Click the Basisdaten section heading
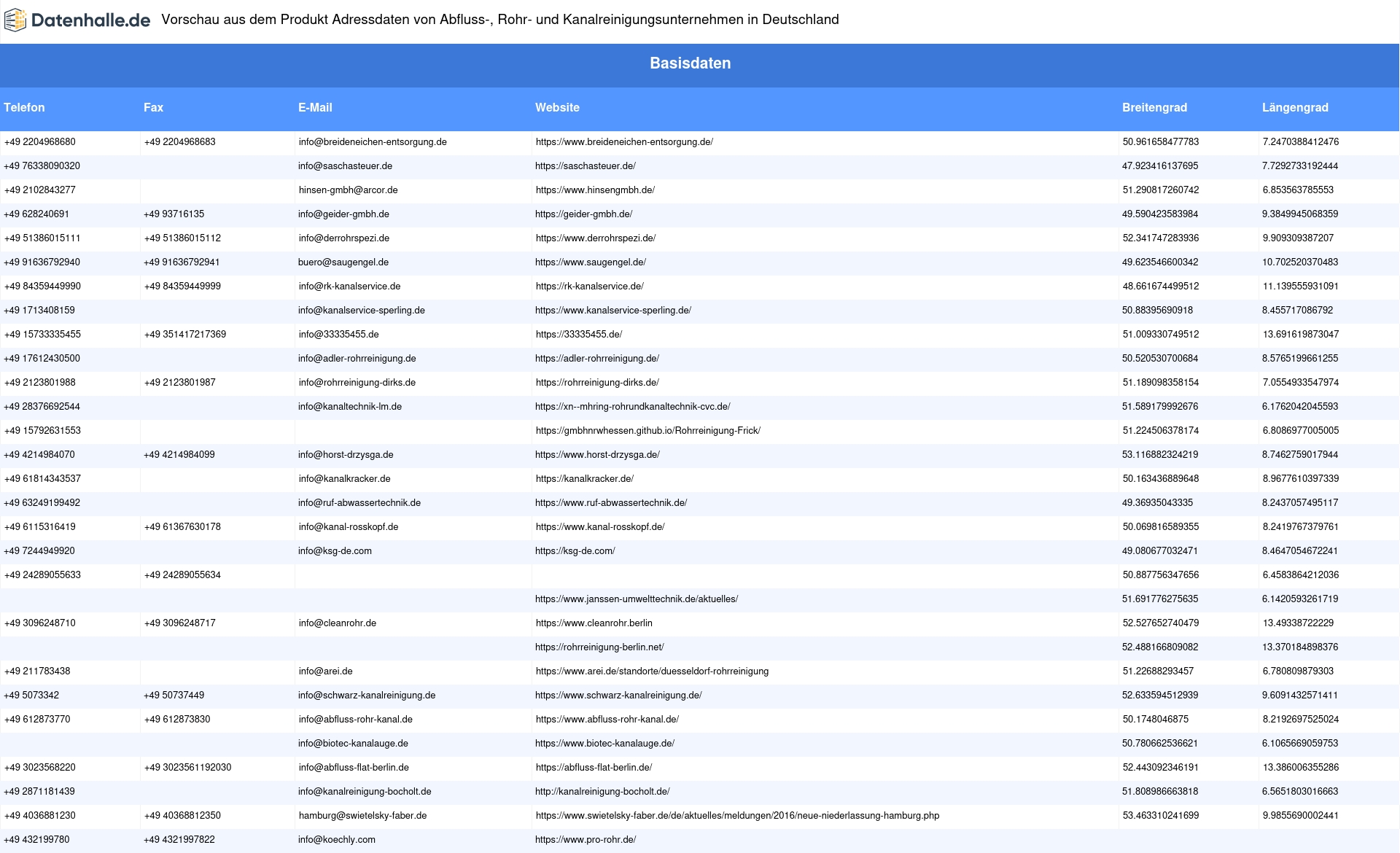This screenshot has width=1400, height=853. [x=690, y=63]
